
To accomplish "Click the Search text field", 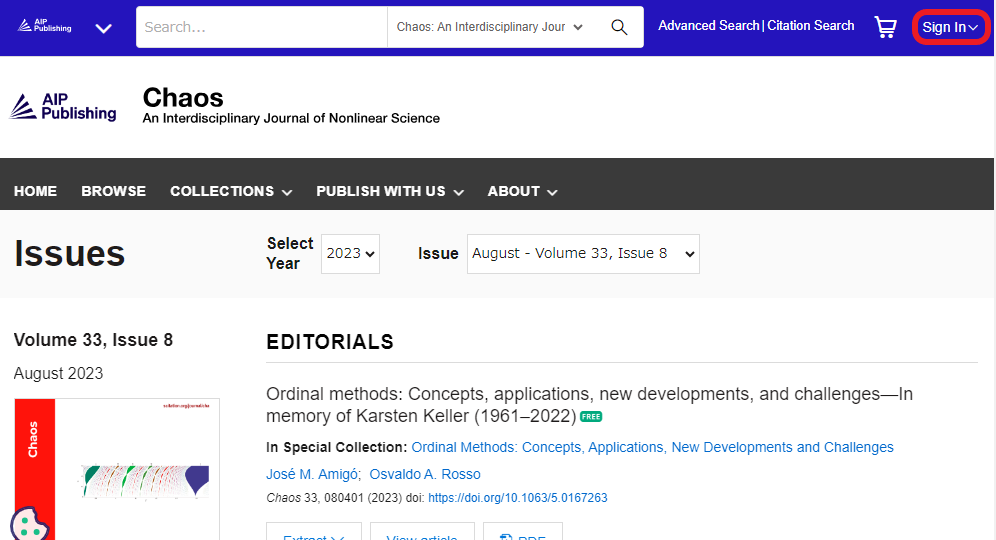I will 261,27.
